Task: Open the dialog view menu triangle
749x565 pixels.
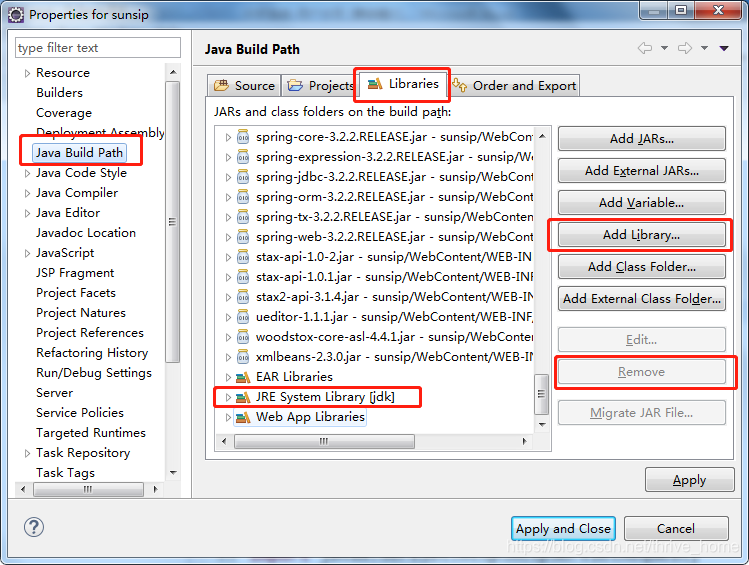Action: click(724, 48)
